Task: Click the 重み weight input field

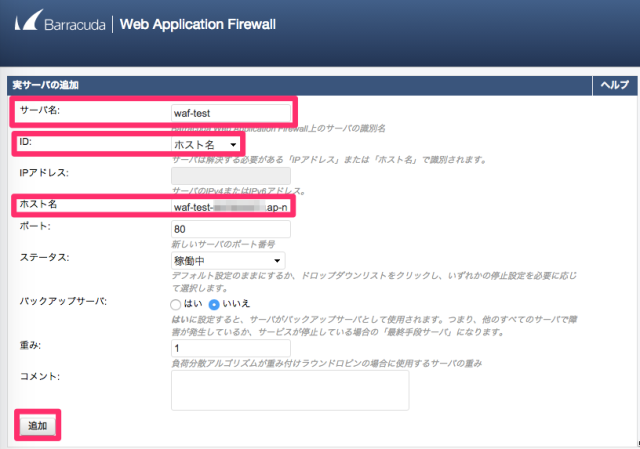Action: point(231,348)
